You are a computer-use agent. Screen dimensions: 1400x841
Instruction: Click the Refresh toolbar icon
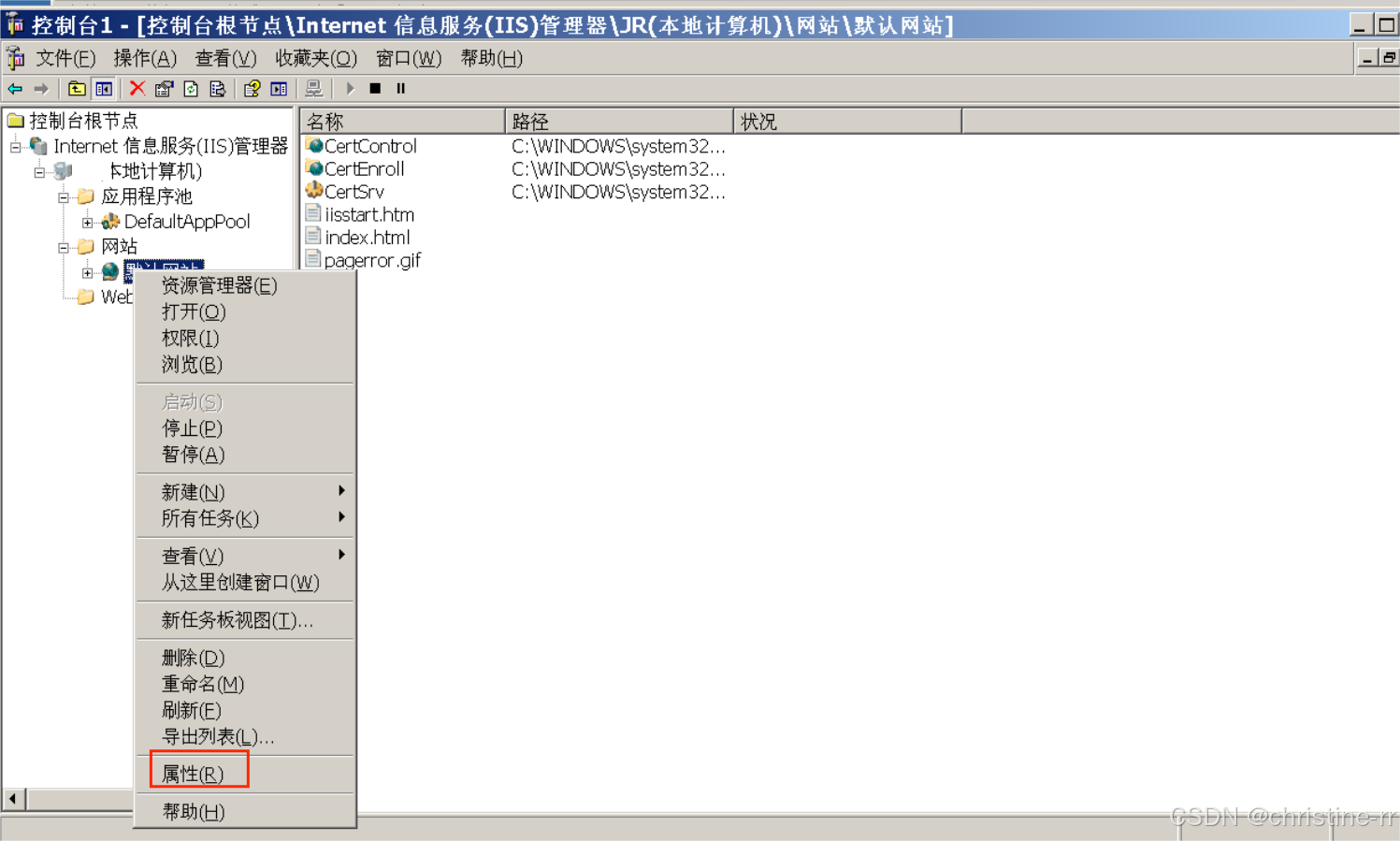pyautogui.click(x=191, y=89)
